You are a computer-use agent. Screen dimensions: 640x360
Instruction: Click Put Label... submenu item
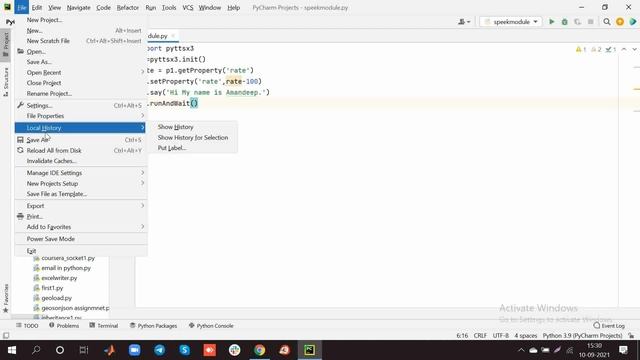[193, 148]
